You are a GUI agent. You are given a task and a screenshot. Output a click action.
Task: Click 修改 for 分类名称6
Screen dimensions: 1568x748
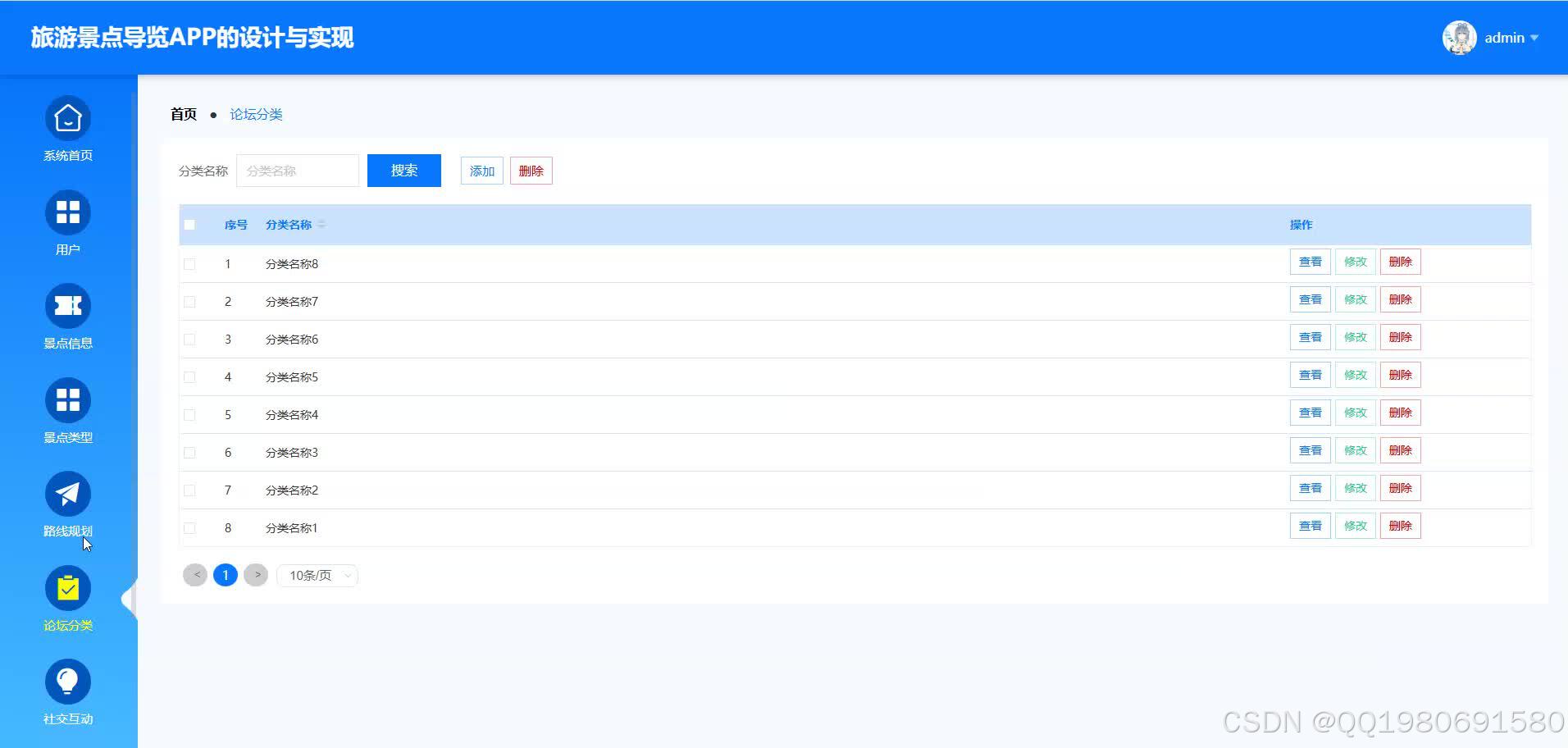click(x=1356, y=337)
